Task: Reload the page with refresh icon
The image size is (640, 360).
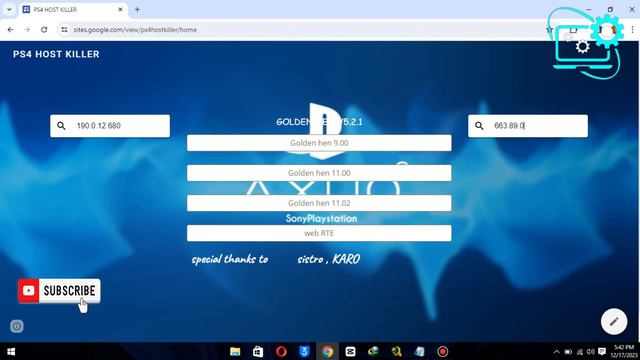Action: (44, 30)
